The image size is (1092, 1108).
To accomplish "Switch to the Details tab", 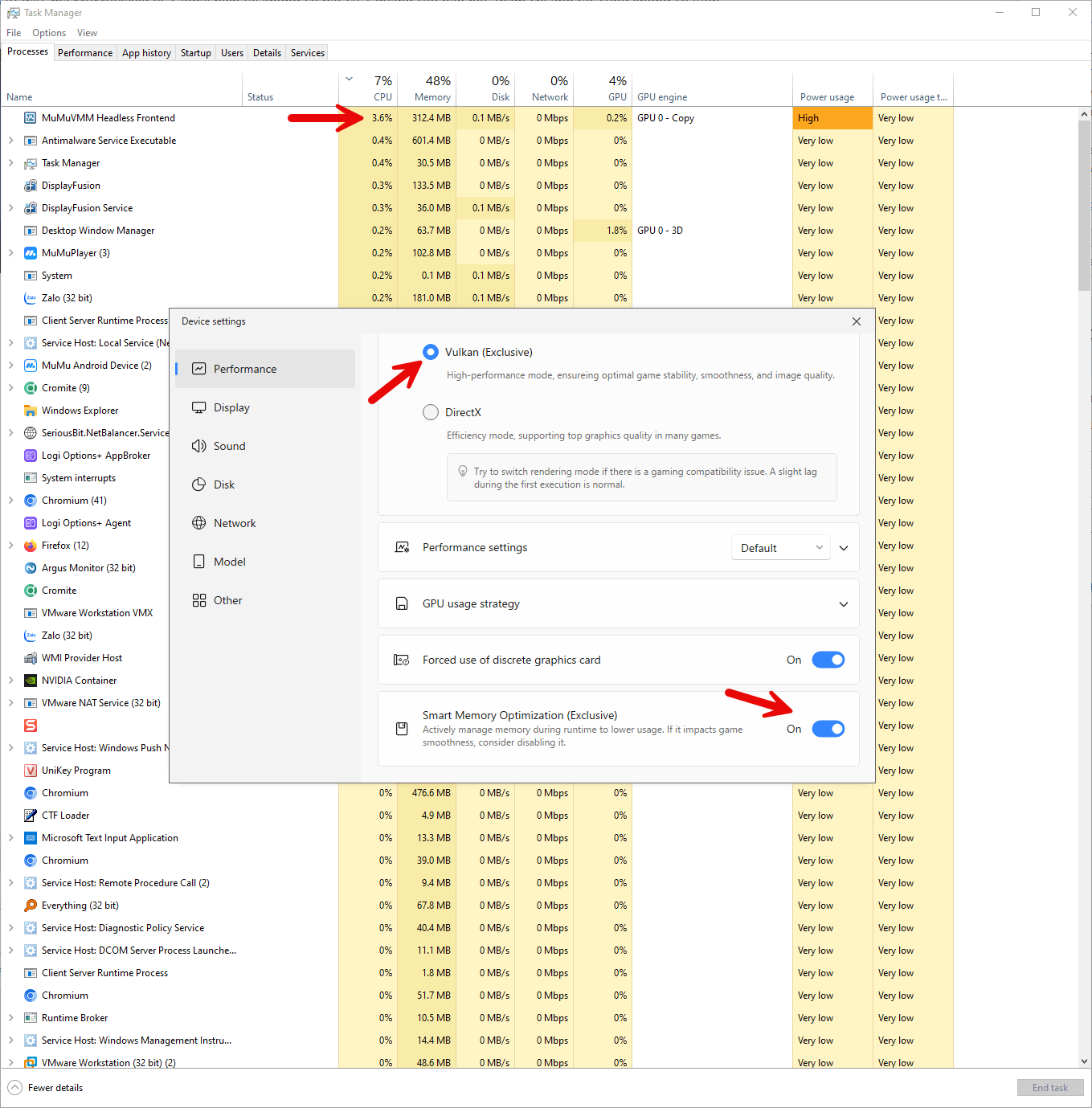I will tap(267, 53).
